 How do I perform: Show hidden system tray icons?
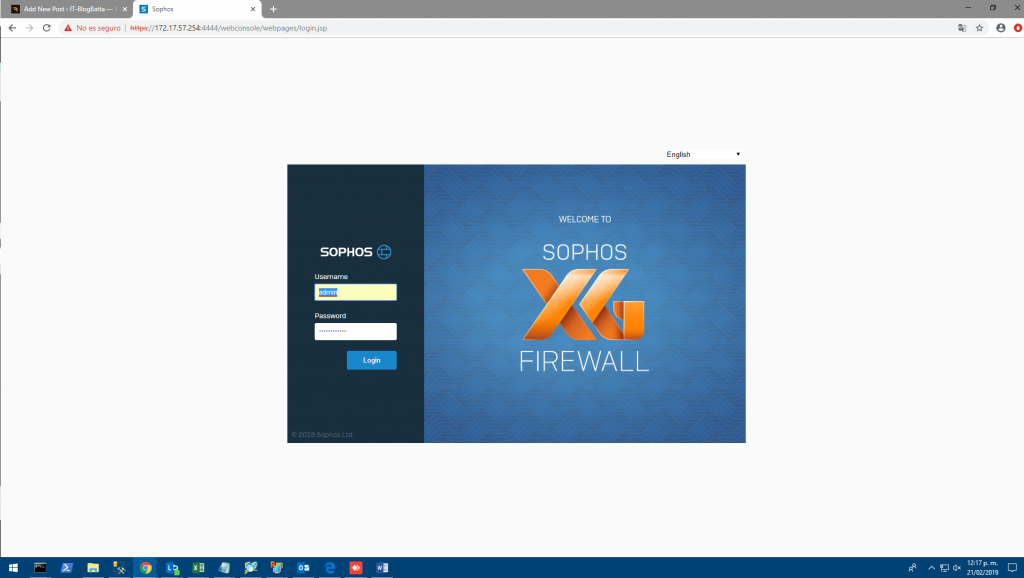(x=932, y=568)
